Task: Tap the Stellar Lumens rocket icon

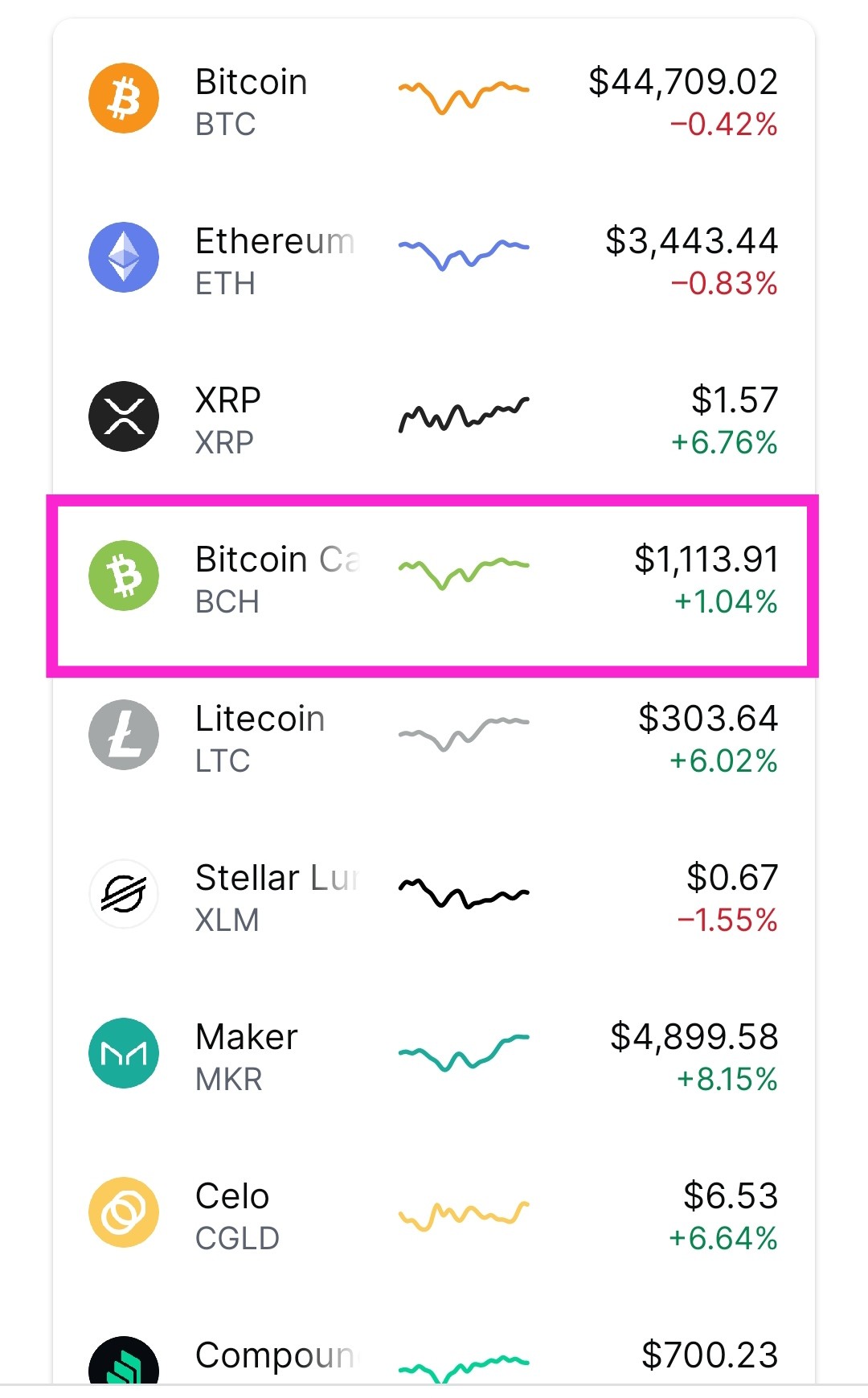Action: (x=124, y=894)
